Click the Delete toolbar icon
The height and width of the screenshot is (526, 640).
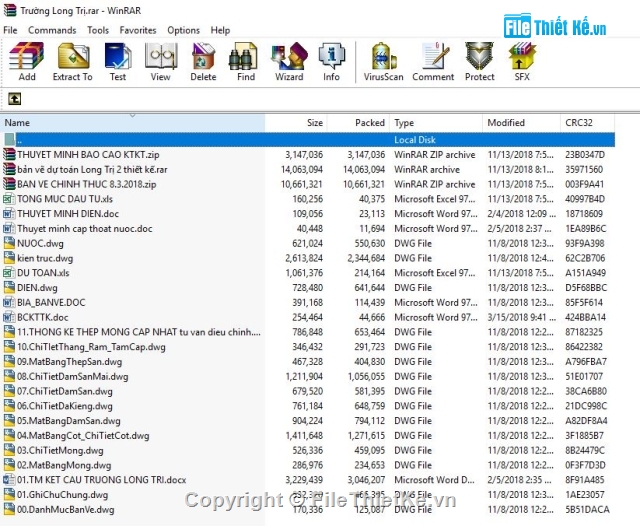tap(203, 62)
